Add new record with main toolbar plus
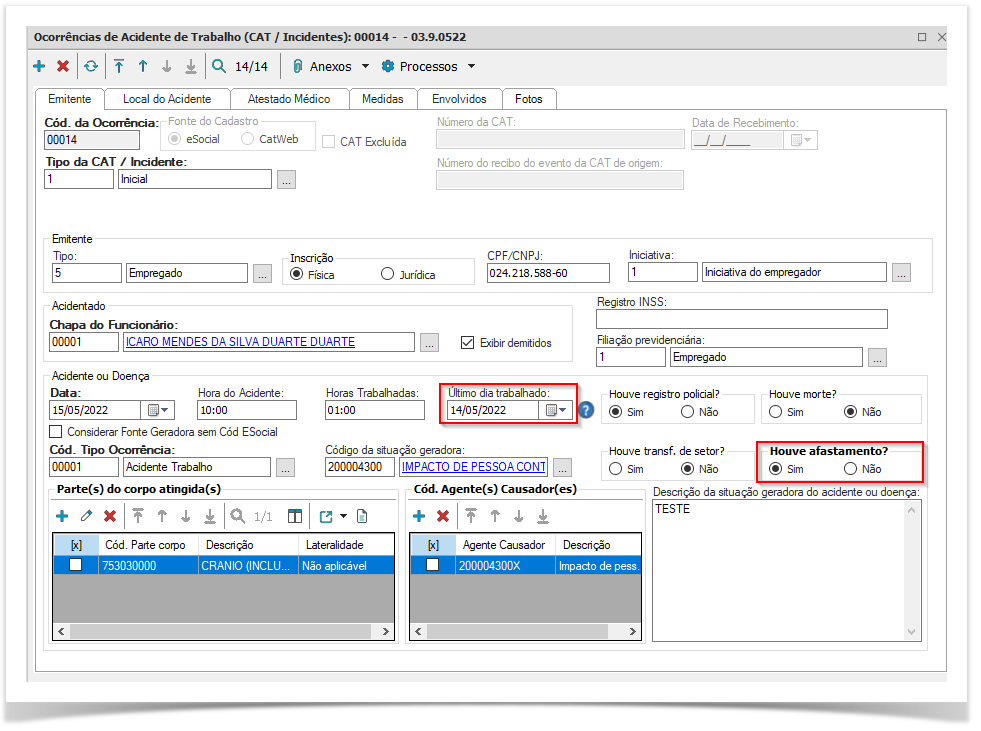 tap(39, 66)
